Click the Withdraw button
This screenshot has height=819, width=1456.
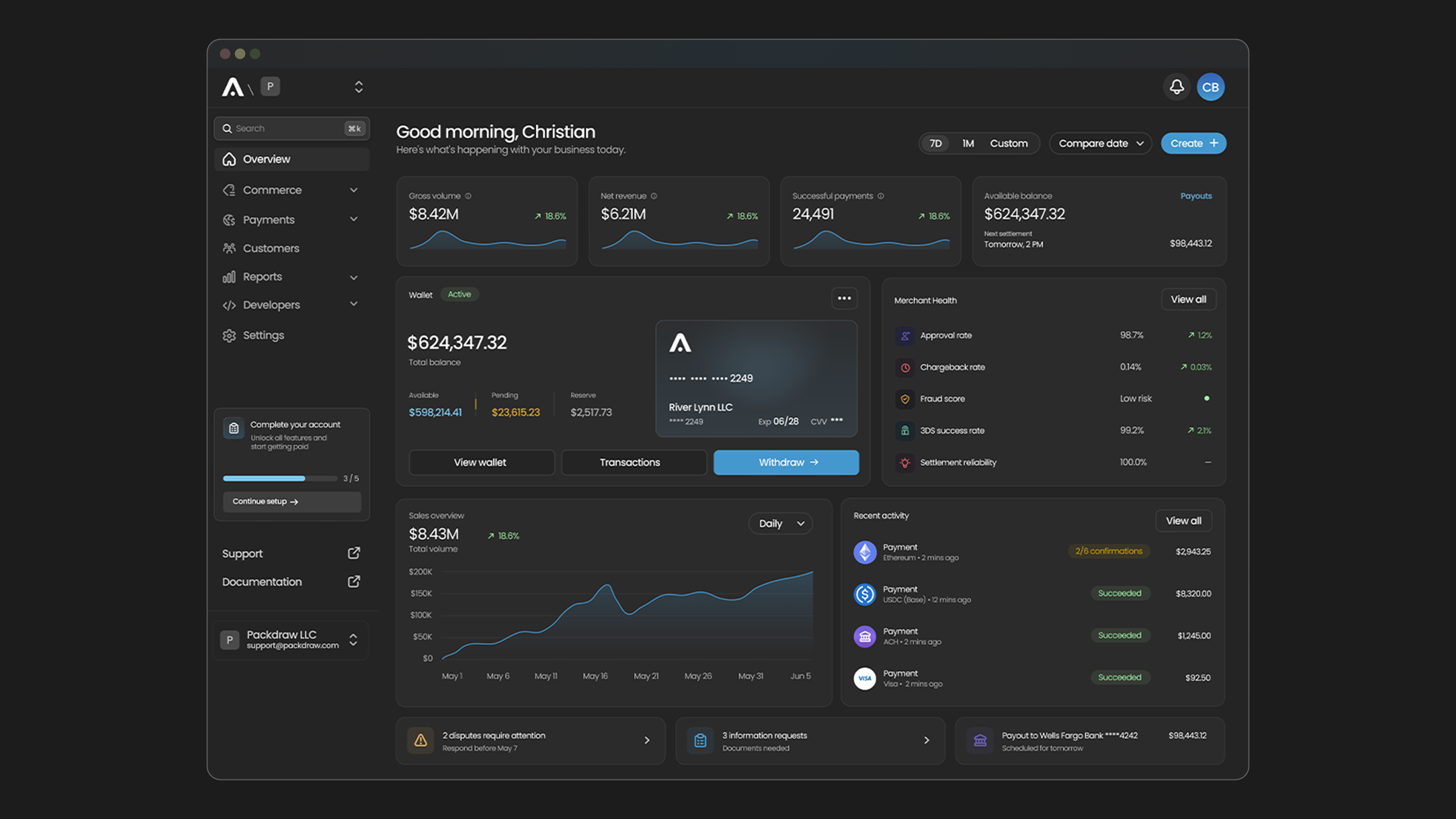786,462
